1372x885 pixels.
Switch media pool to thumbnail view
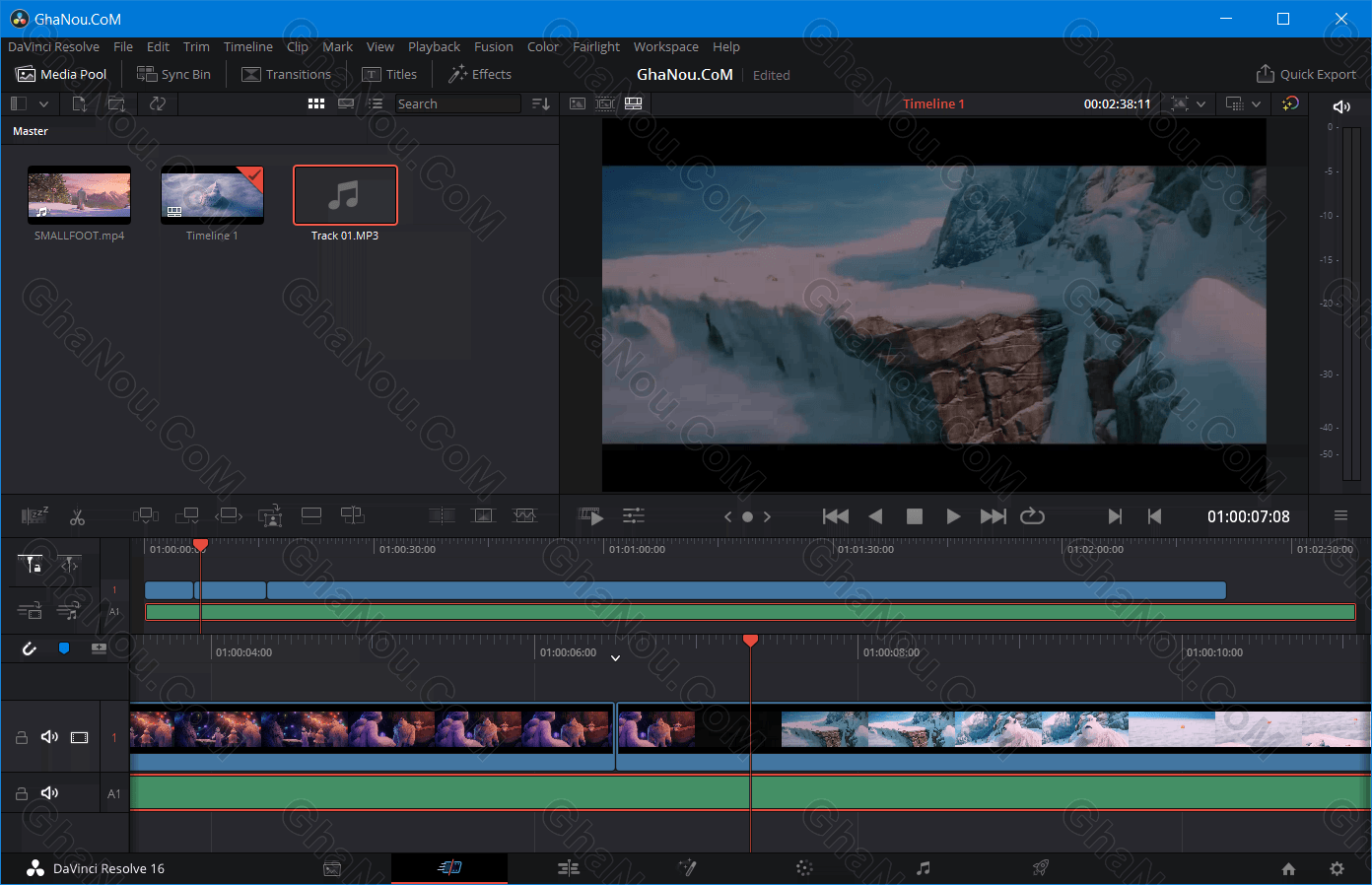click(x=316, y=103)
